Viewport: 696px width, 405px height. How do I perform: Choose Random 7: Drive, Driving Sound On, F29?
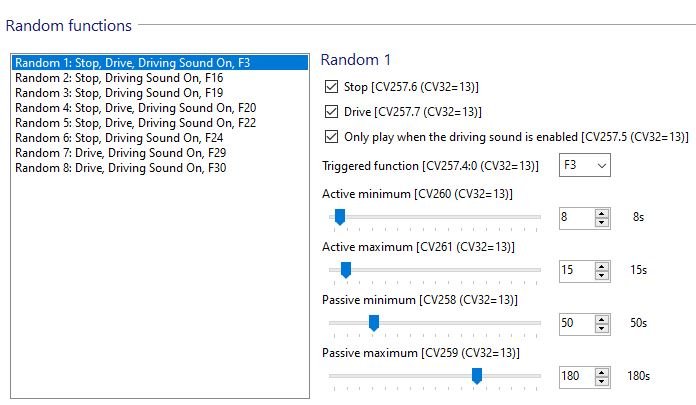point(120,153)
